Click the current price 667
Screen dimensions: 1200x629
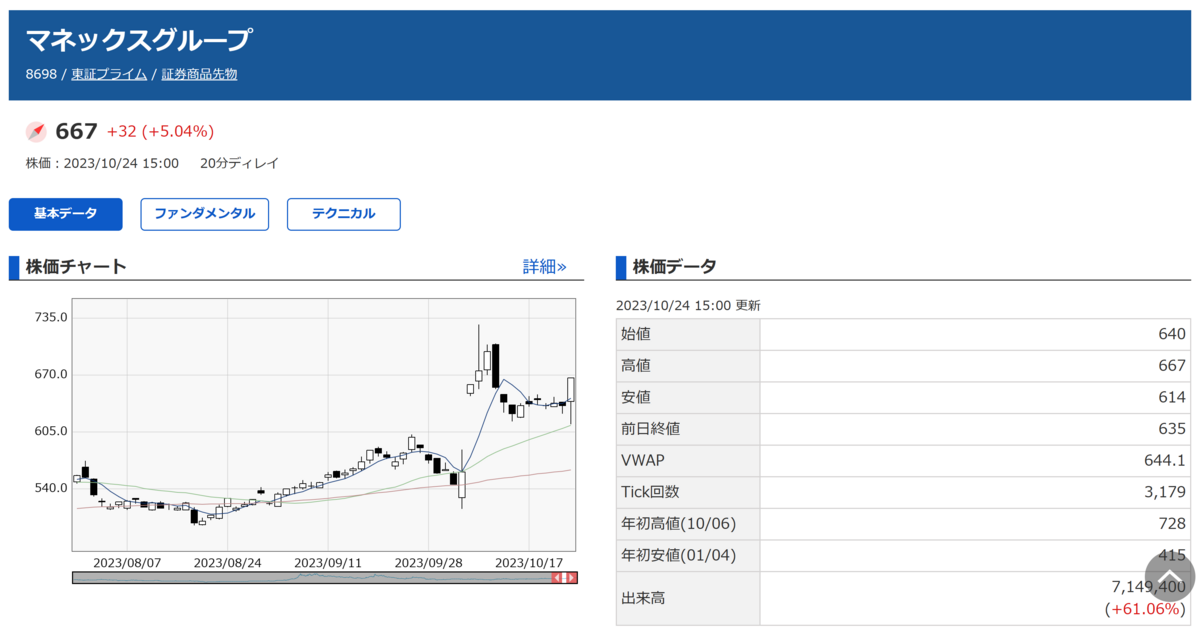(76, 132)
